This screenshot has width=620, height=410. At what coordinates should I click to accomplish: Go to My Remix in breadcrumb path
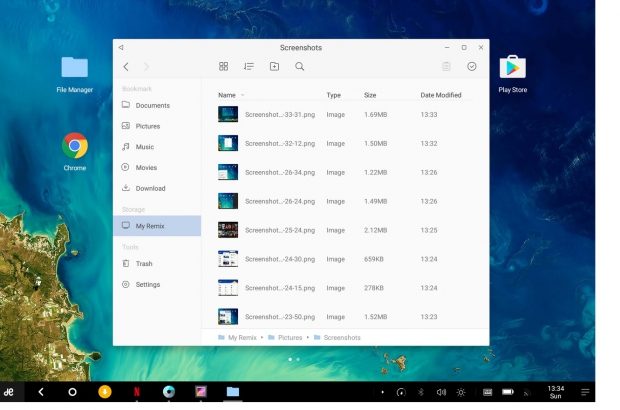tap(238, 337)
